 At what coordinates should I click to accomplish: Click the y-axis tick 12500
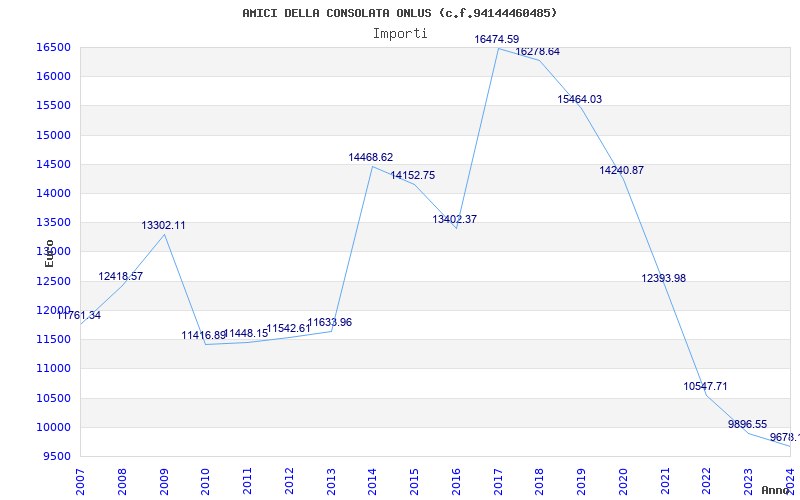[x=53, y=281]
